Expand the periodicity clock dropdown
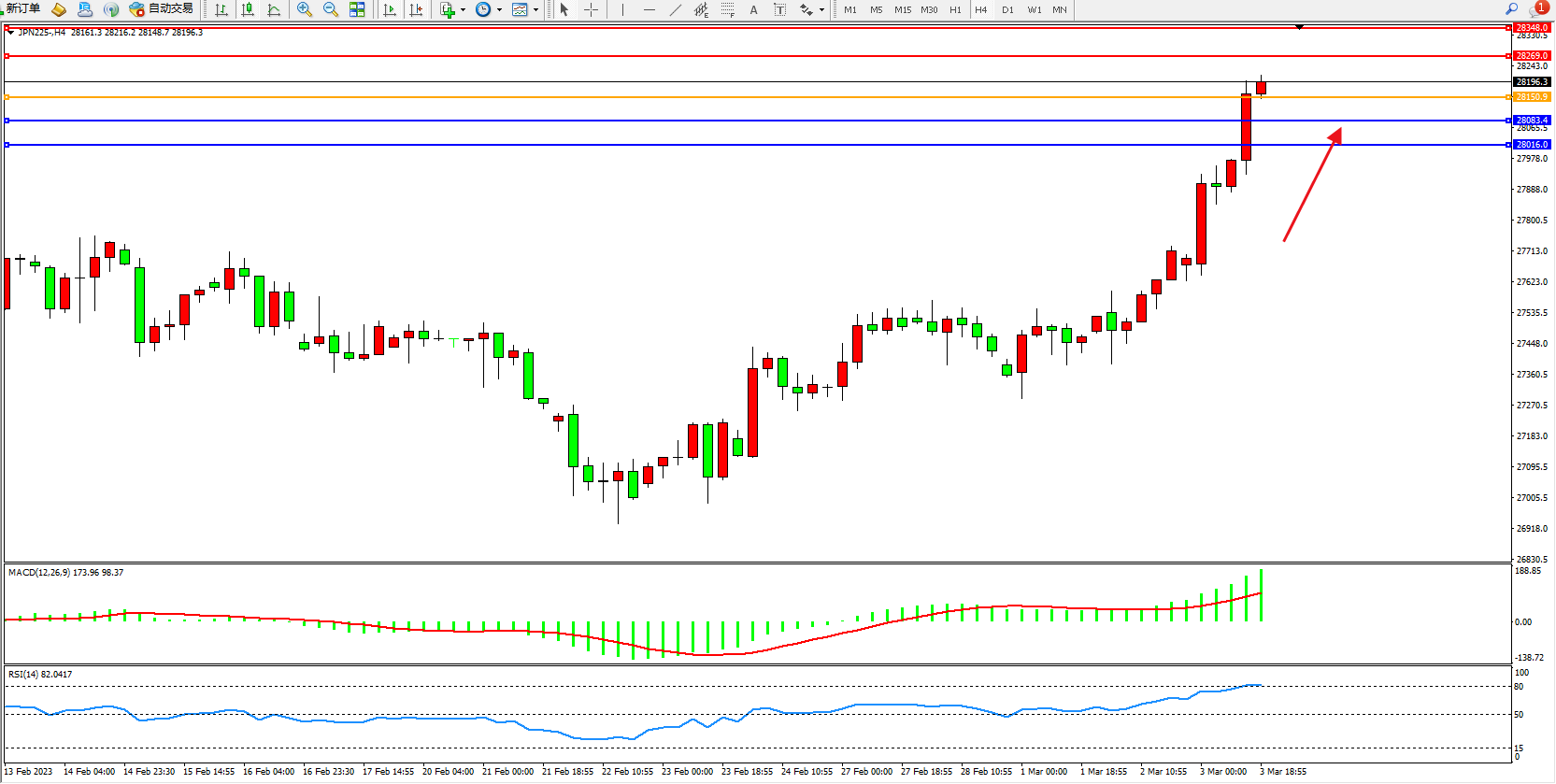This screenshot has width=1556, height=784. [x=499, y=9]
